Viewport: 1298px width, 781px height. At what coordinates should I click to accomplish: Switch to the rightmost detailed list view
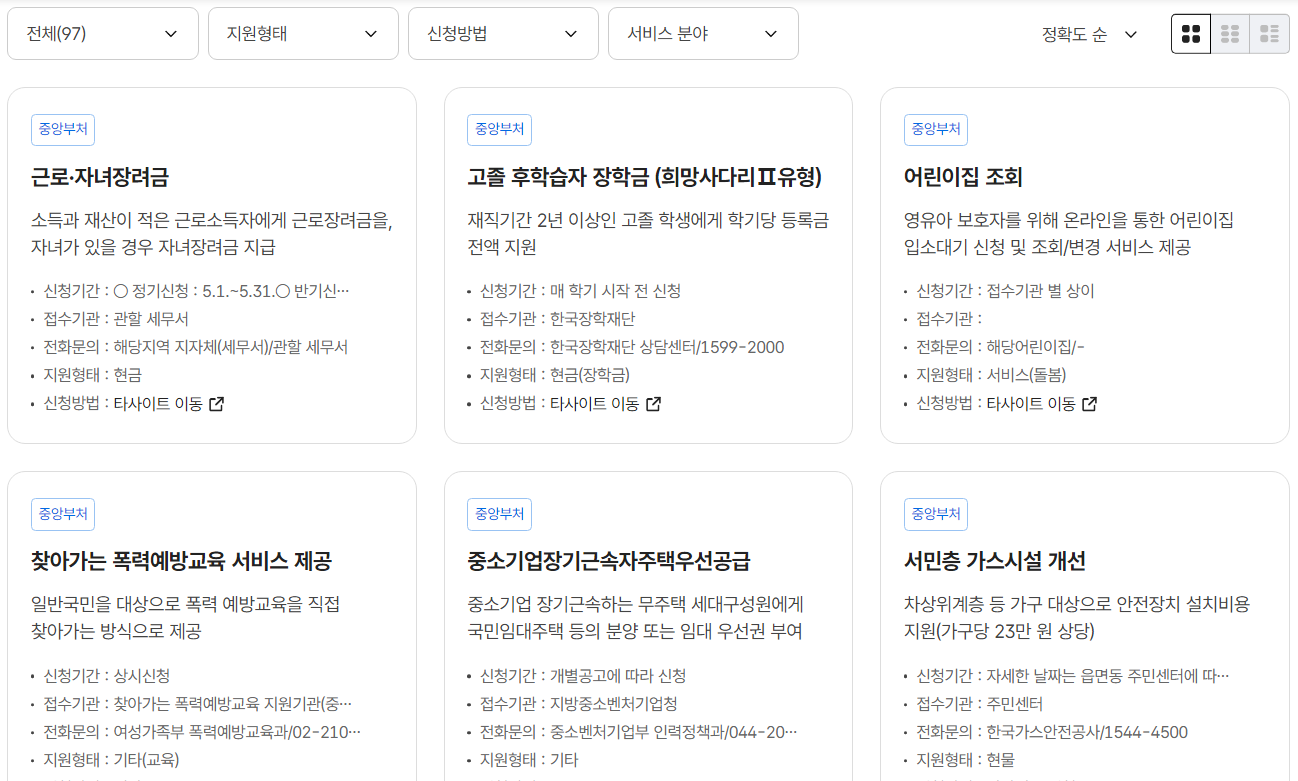1270,34
